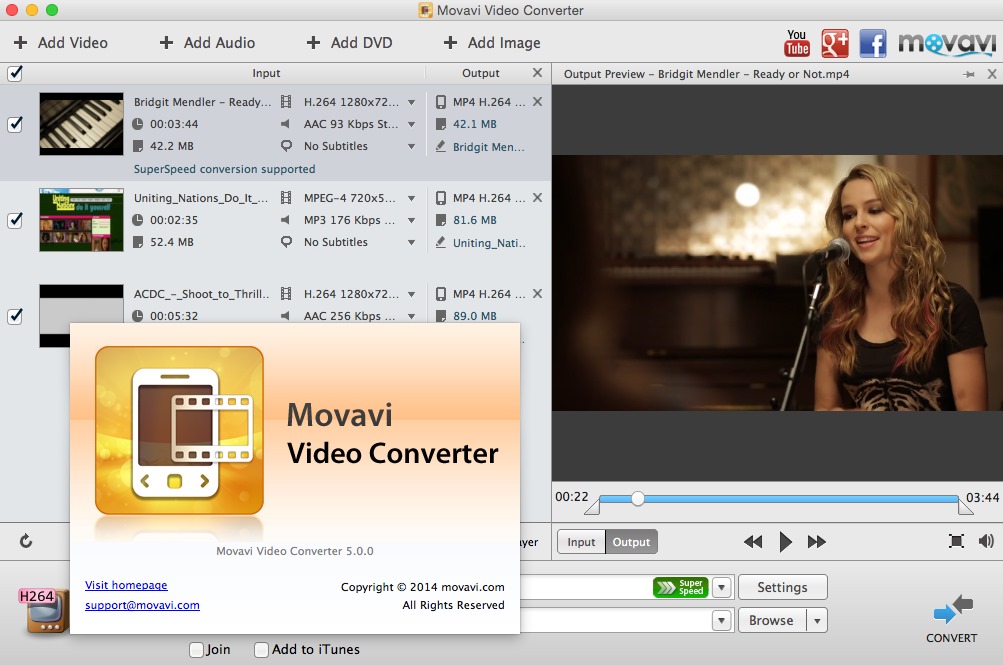1003x665 pixels.
Task: Toggle the SuperSpeed badge
Action: pyautogui.click(x=680, y=587)
